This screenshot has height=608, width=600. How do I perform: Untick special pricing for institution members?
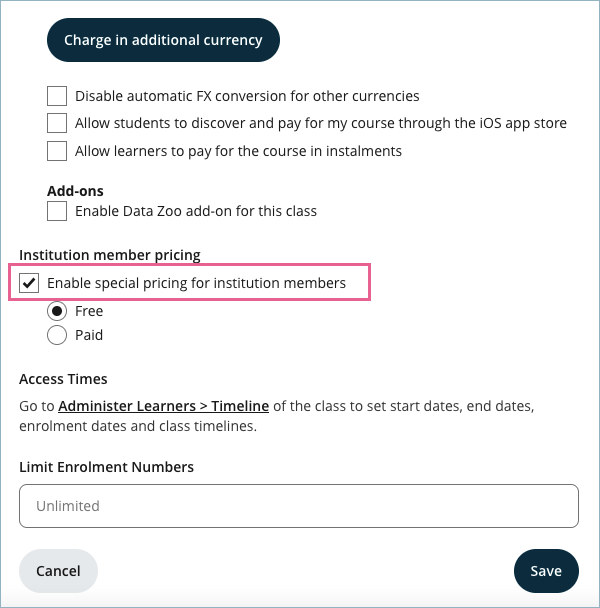pos(29,283)
